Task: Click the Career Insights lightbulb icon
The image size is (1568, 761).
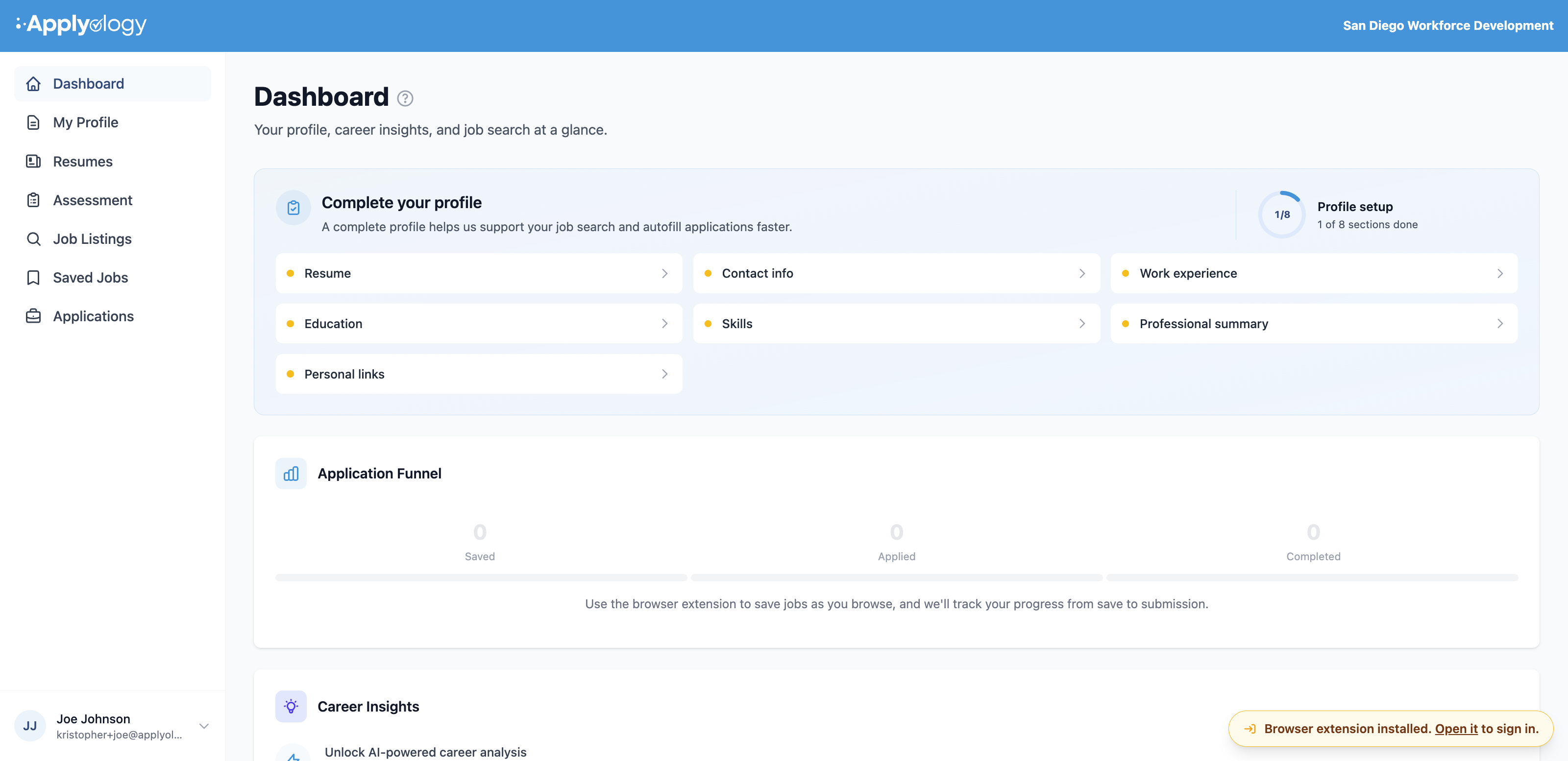Action: (x=291, y=706)
